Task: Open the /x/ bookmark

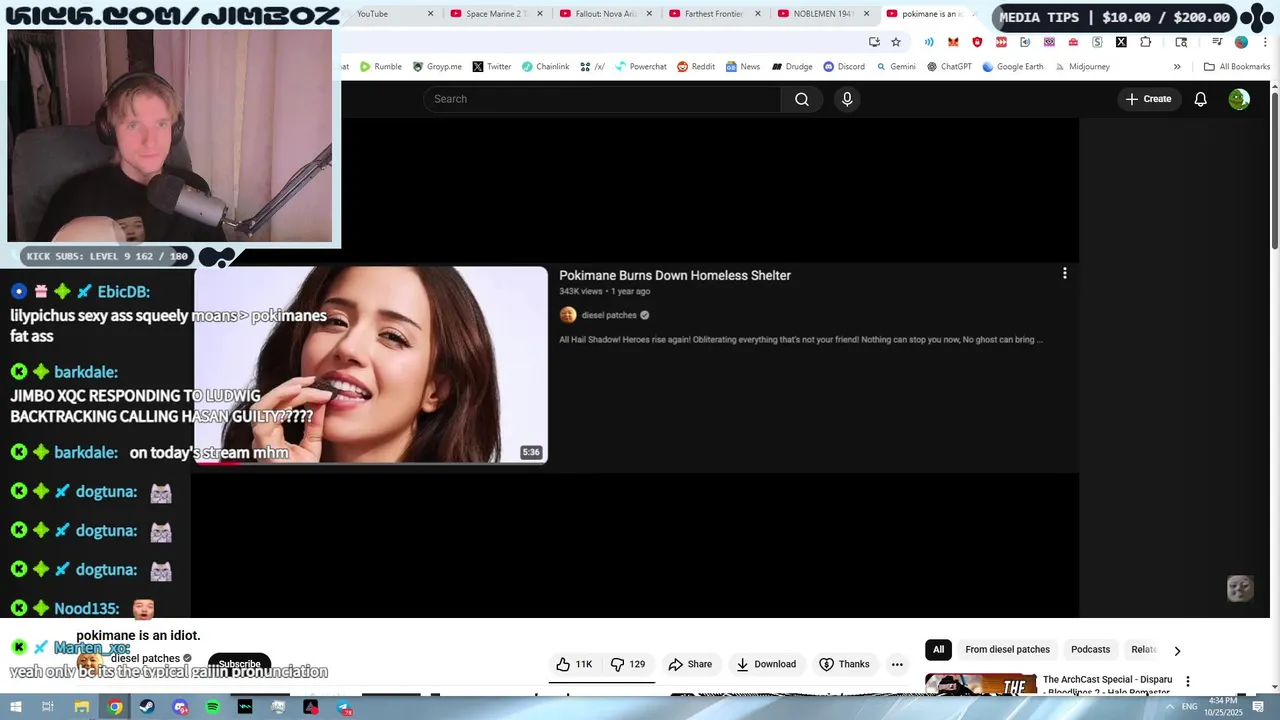Action: [x=592, y=67]
